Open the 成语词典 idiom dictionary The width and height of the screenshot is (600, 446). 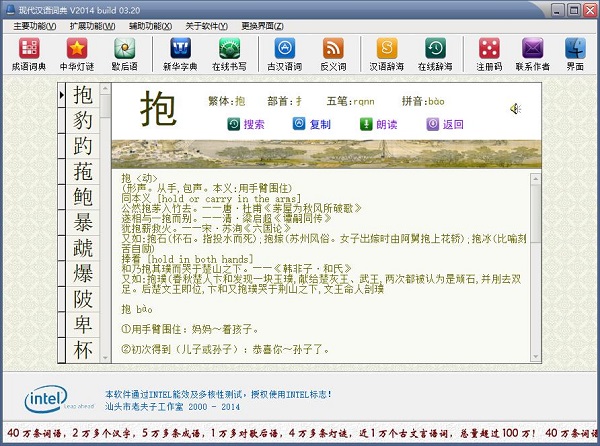click(29, 53)
